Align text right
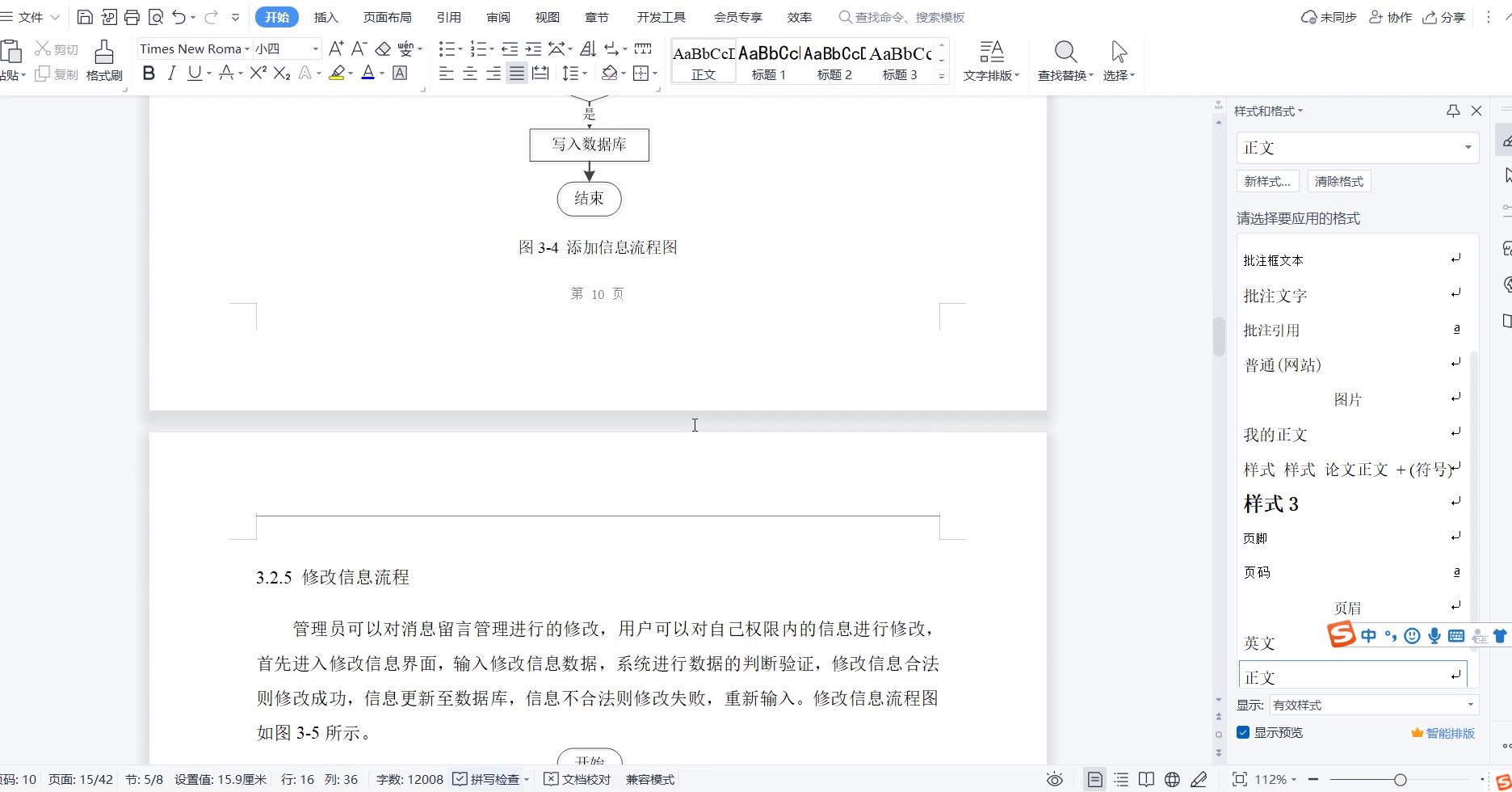The height and width of the screenshot is (792, 1512). (493, 74)
